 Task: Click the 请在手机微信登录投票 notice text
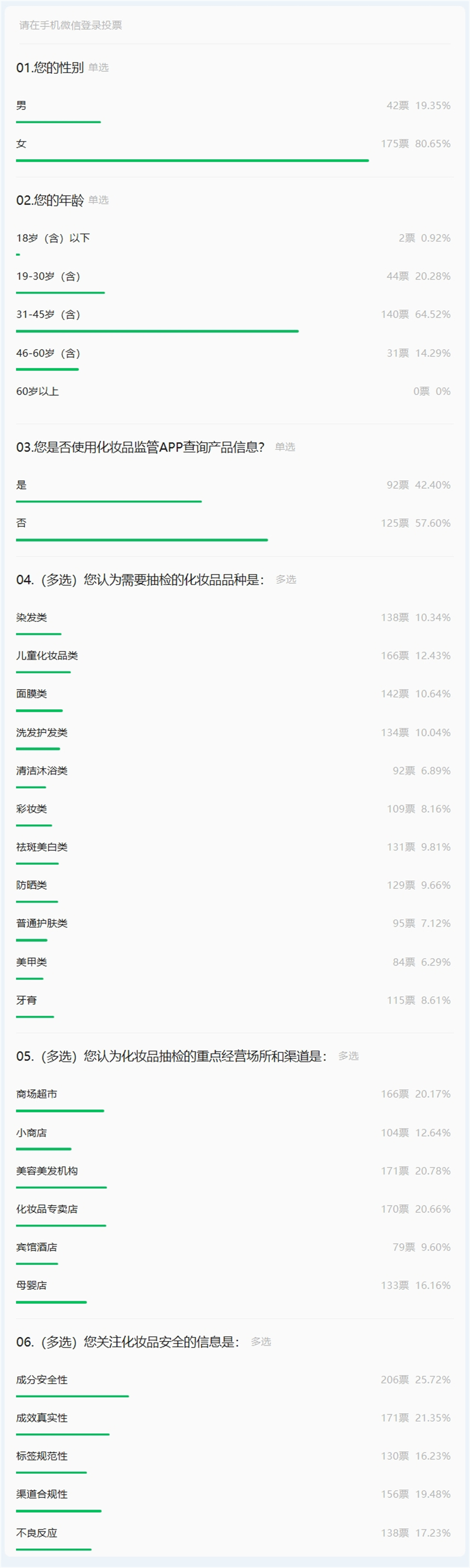[70, 25]
